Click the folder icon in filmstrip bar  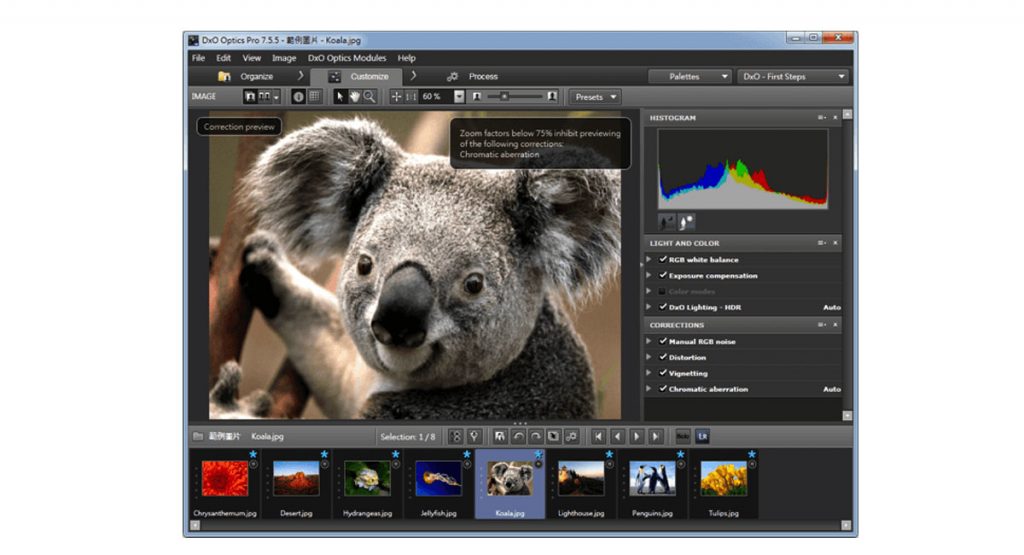[197, 436]
